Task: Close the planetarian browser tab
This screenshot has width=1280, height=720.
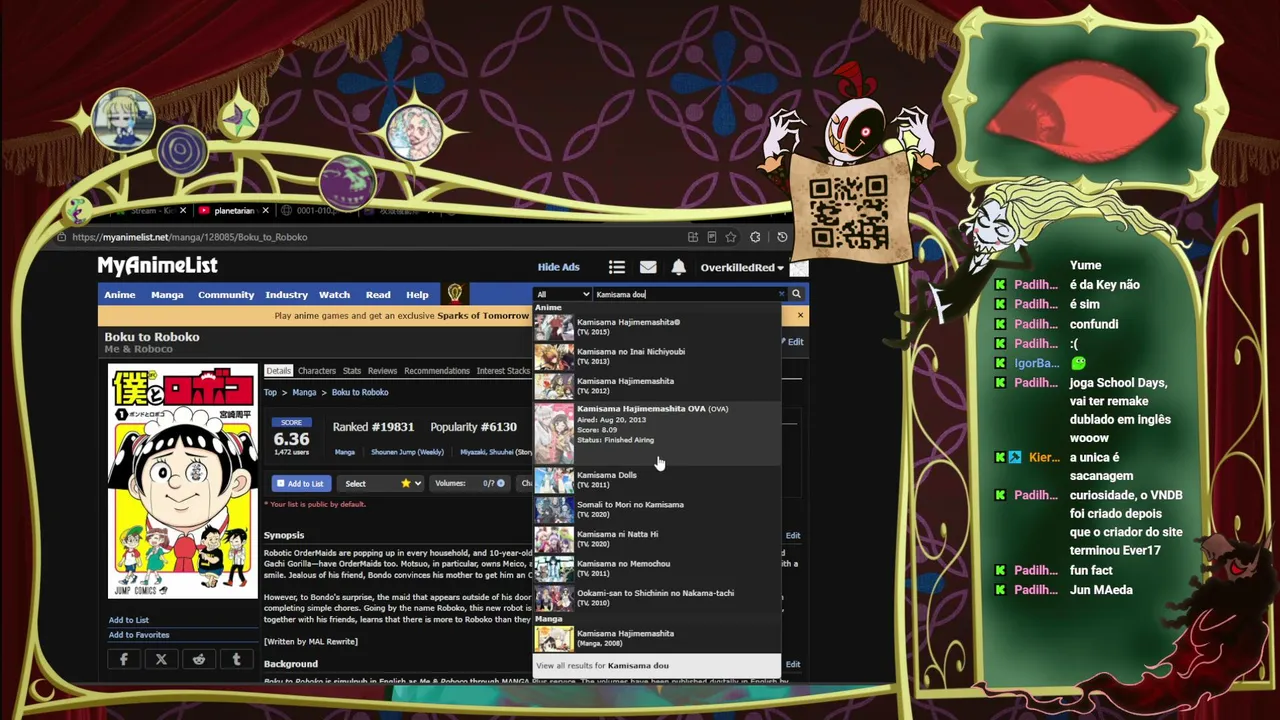Action: click(264, 211)
